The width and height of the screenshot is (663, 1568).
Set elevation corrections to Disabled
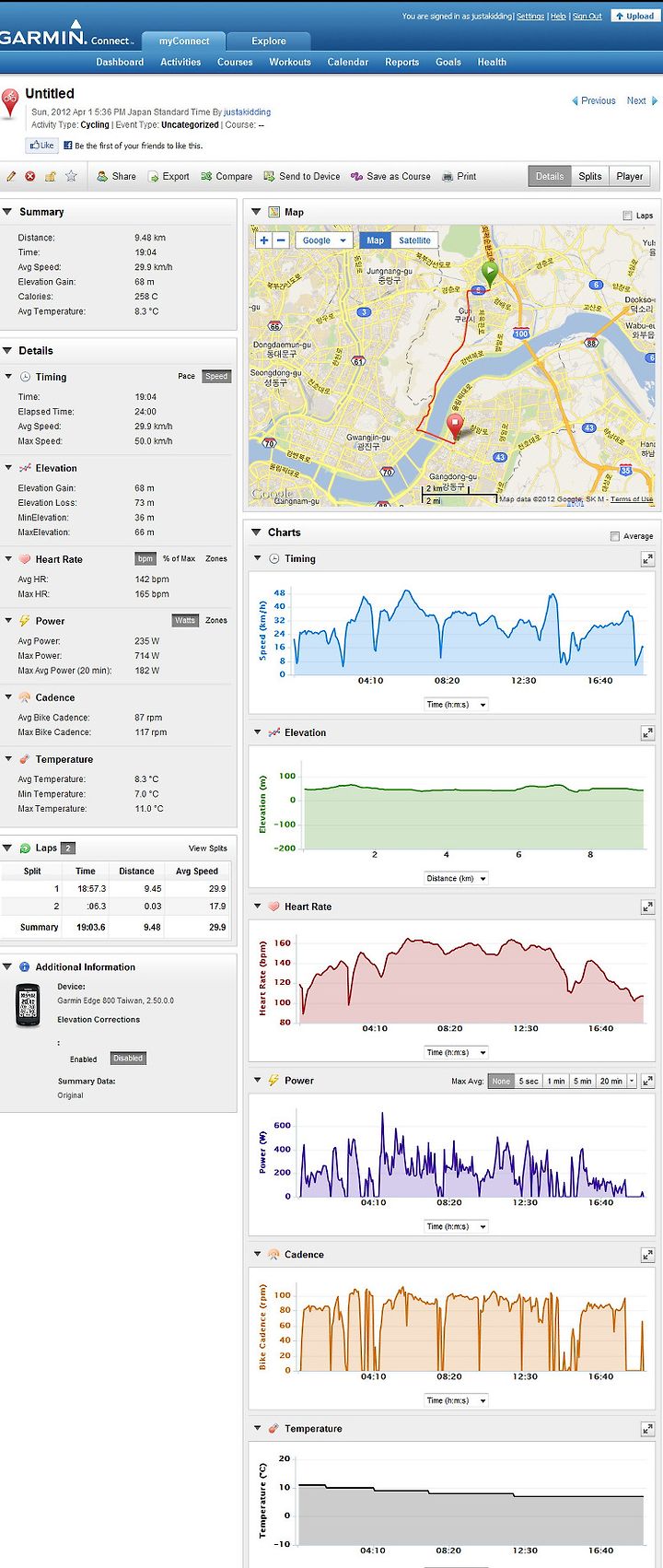[128, 1058]
